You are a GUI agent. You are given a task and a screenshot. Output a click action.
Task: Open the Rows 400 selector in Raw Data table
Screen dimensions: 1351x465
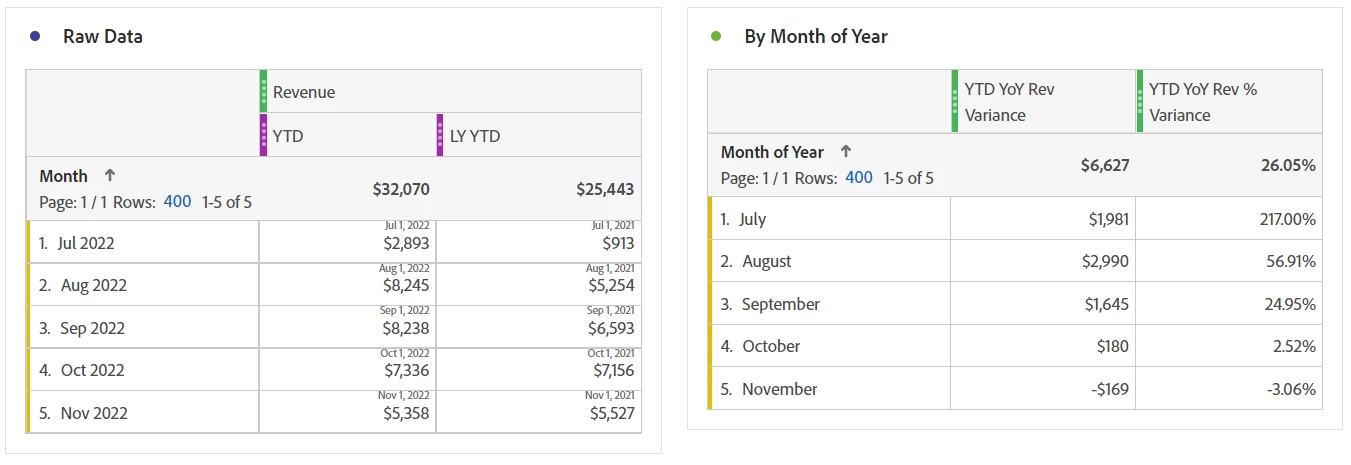(x=177, y=202)
